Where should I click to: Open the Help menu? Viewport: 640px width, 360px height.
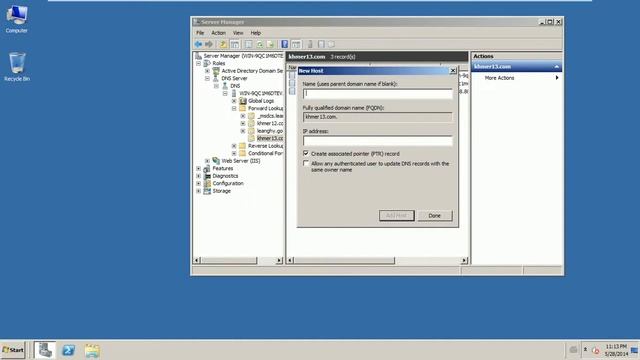click(256, 33)
